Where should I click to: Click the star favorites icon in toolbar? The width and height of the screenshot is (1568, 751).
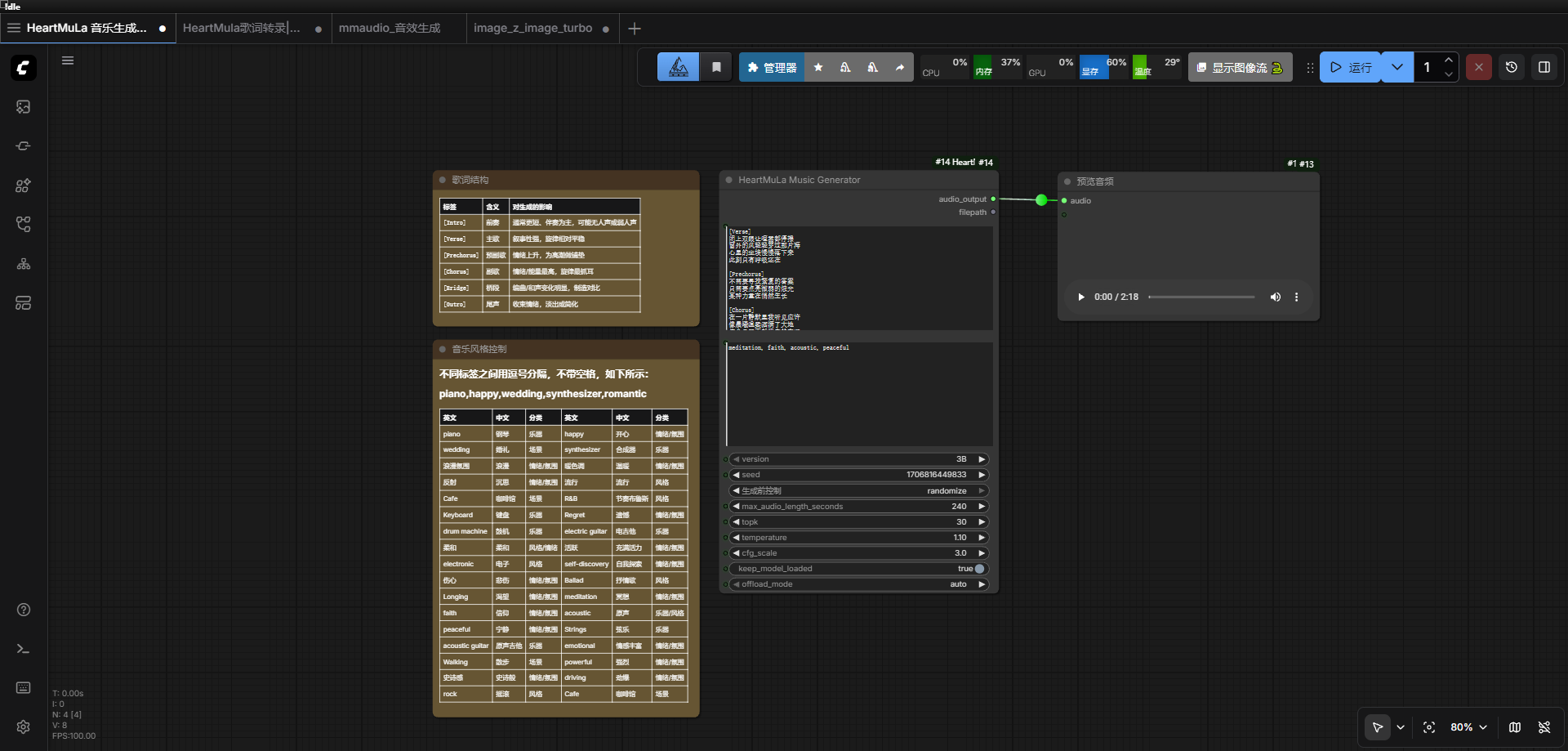(818, 68)
